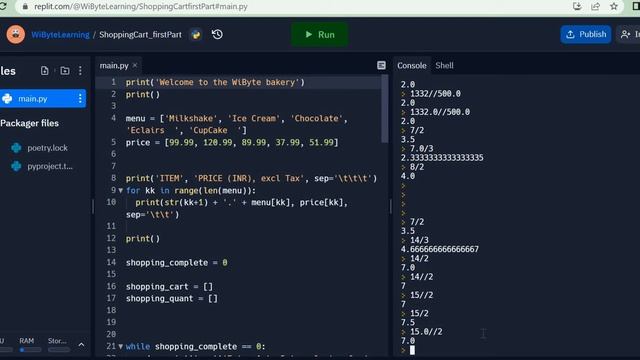Click the ShoppingCart_firstPart project name
Image resolution: width=640 pixels, height=360 pixels.
(140, 35)
